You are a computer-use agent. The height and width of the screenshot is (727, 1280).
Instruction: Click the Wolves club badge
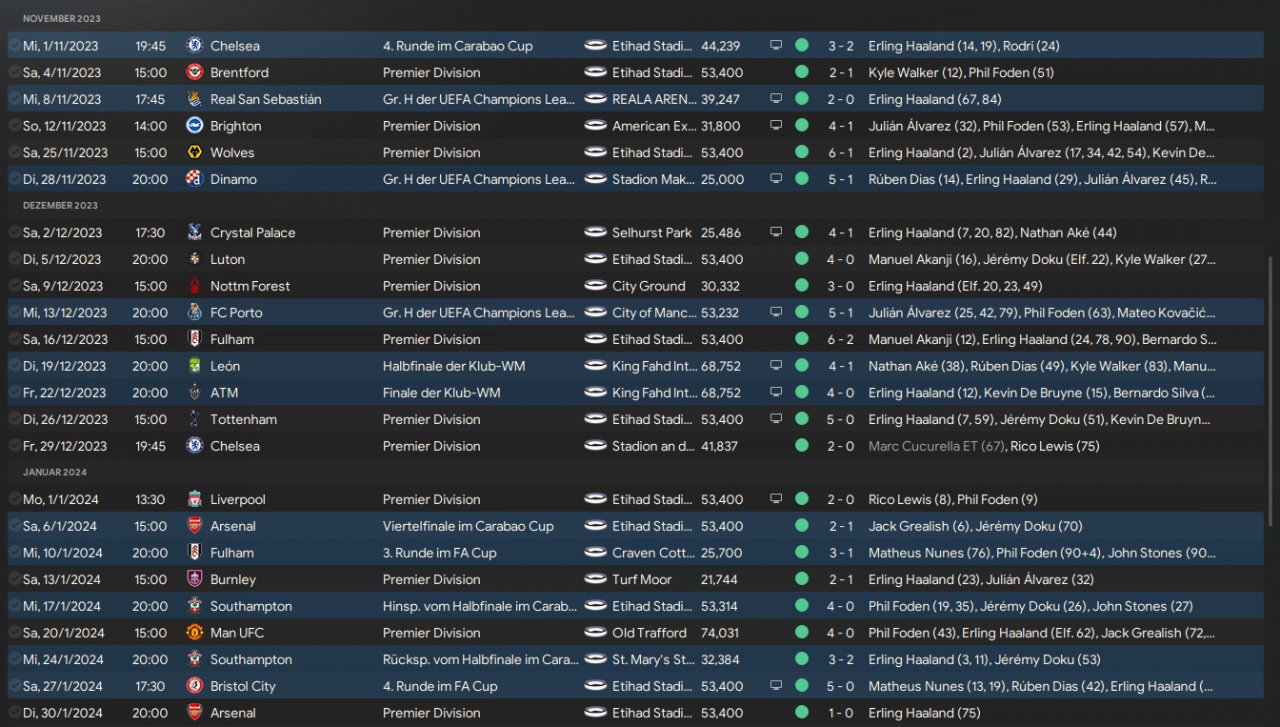click(195, 153)
